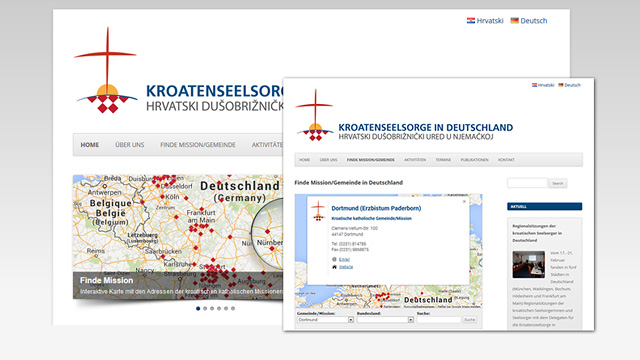Go to ÜBER UNS in the front page navigation

pyautogui.click(x=328, y=160)
